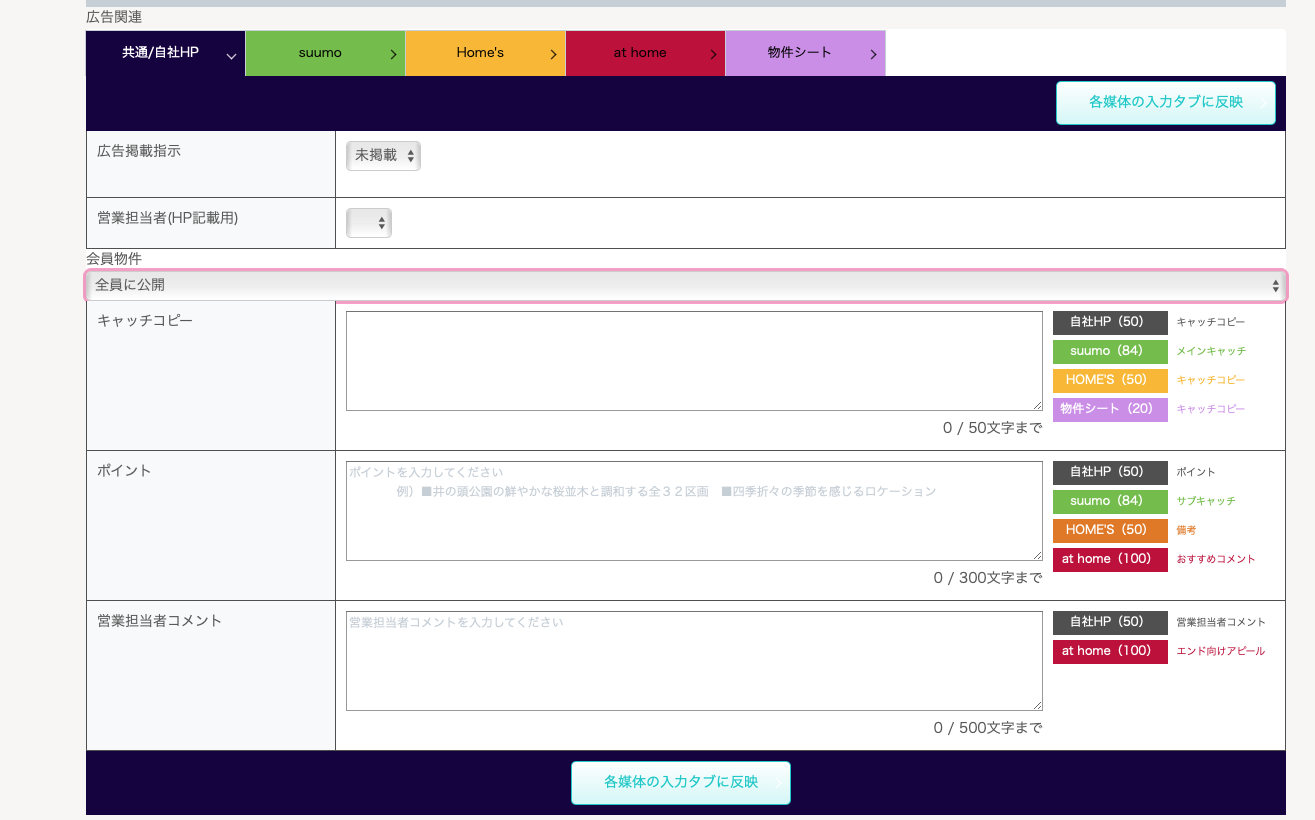Click the gray 自社HP (50) badge beside 営業担当者コメント
Screen dimensions: 1315x820
click(1109, 622)
